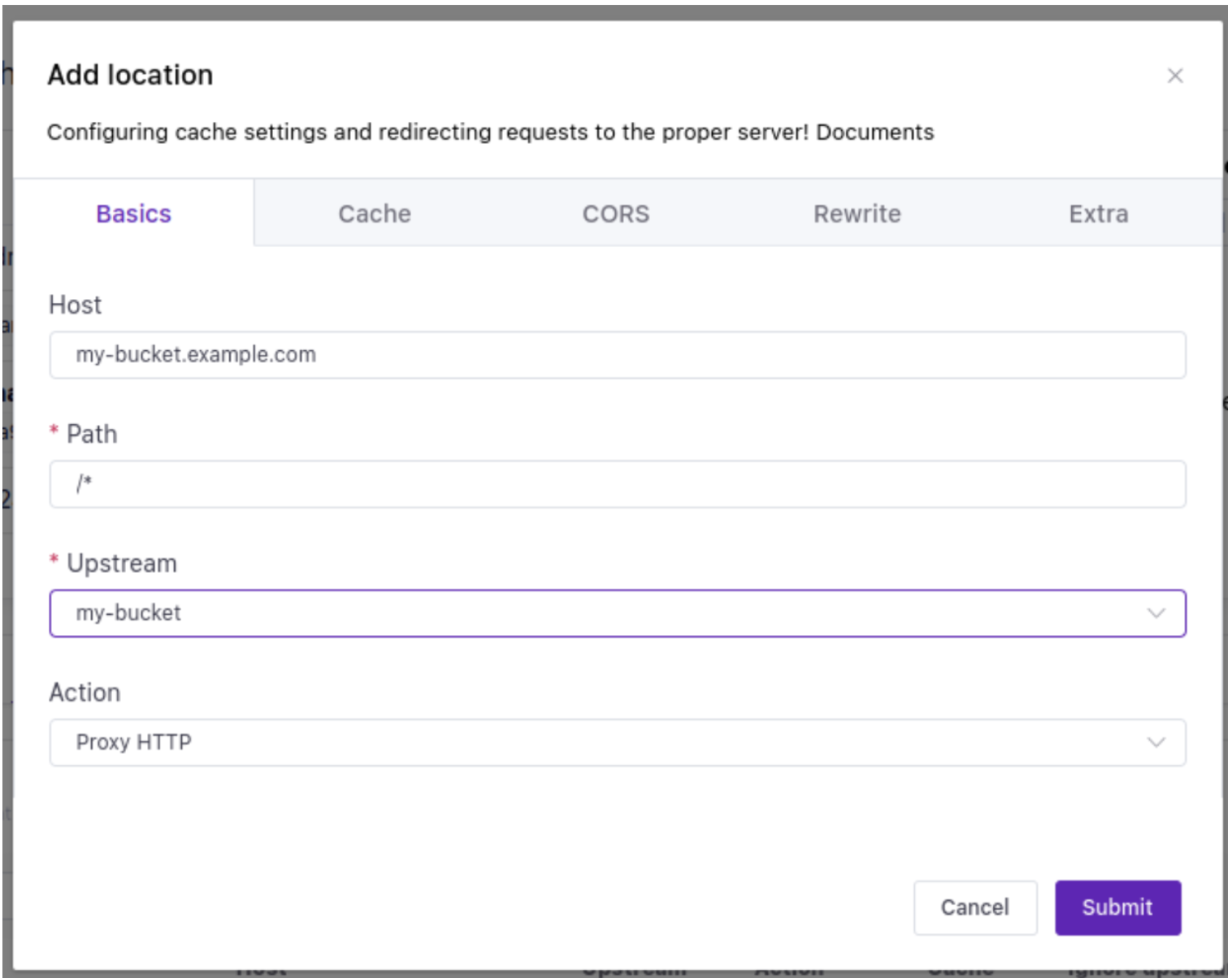1232x978 pixels.
Task: Click the Host field label
Action: tap(75, 305)
